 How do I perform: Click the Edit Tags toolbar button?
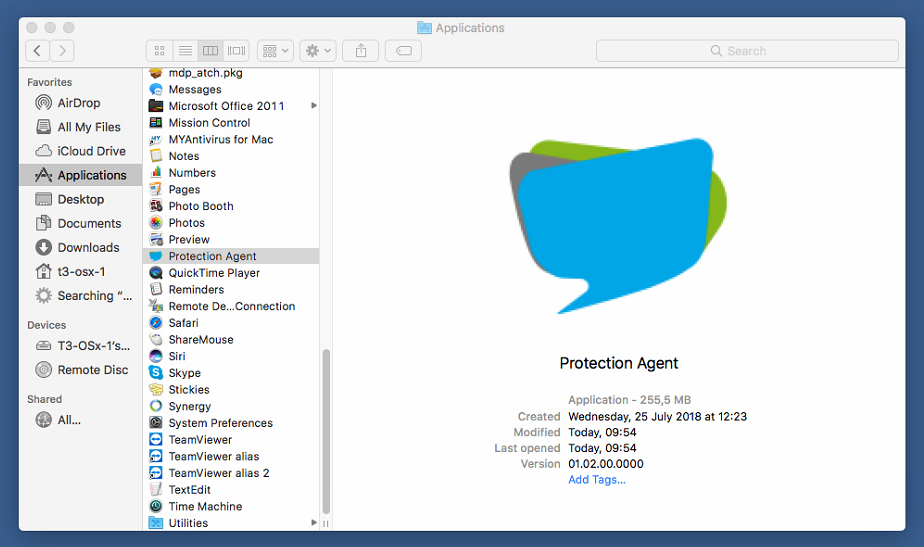point(404,51)
